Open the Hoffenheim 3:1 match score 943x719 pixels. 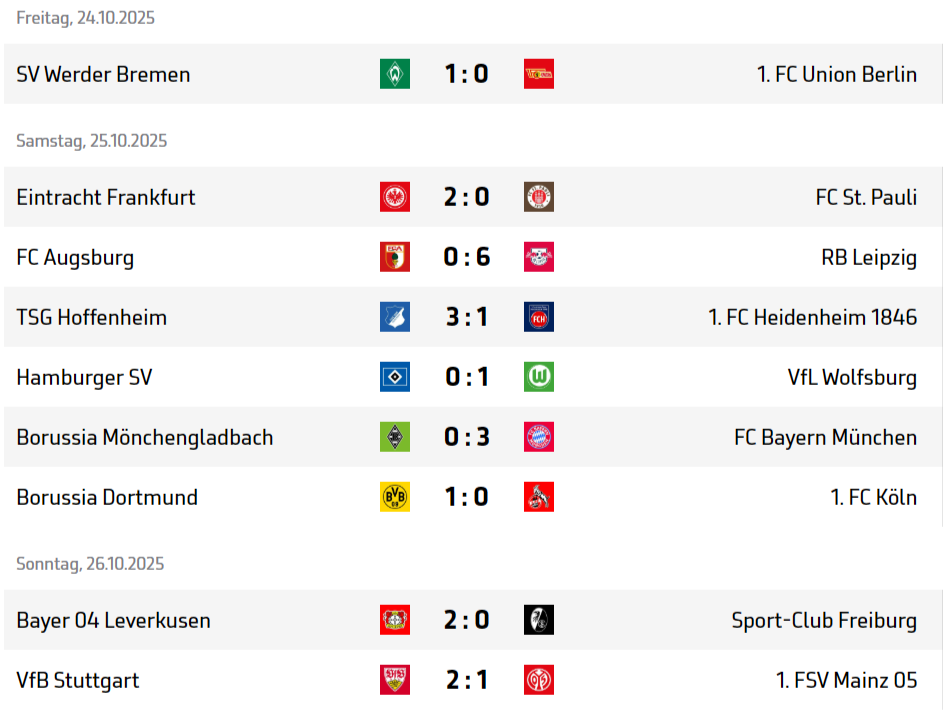click(467, 317)
